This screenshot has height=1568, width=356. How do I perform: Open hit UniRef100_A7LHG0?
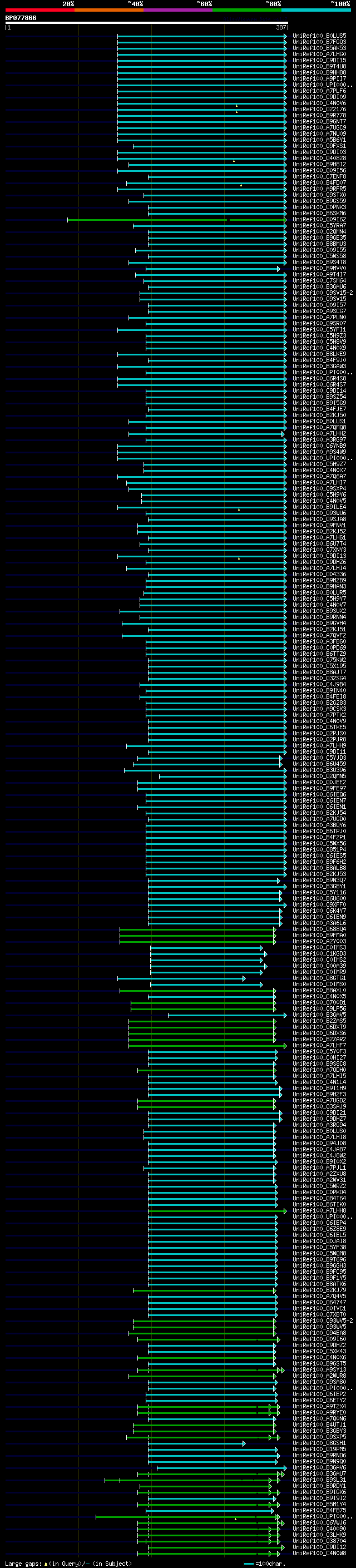(x=319, y=54)
